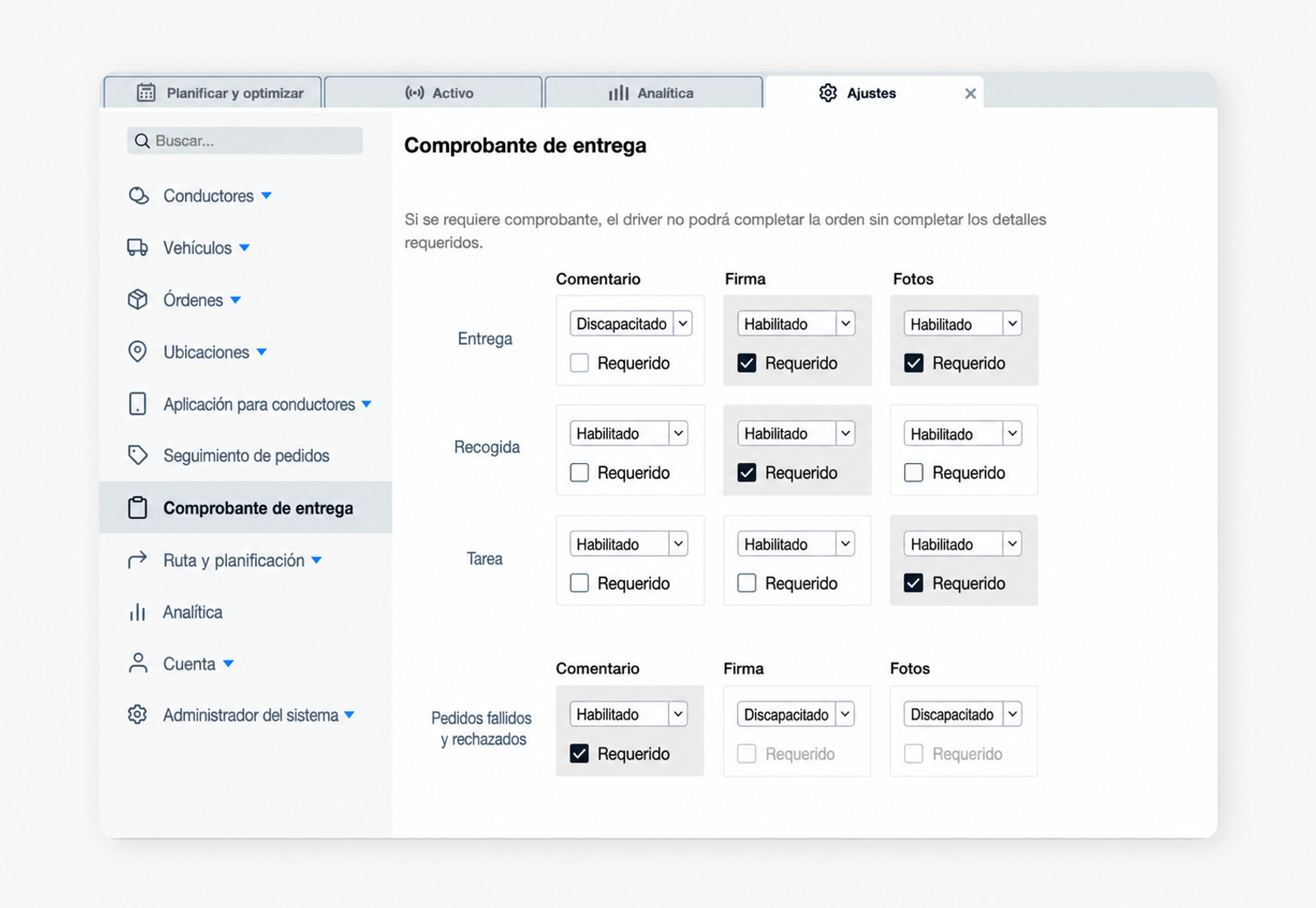This screenshot has height=908, width=1316.
Task: Uncheck Requerido for Pedidos fallidos Comentario
Action: point(579,753)
